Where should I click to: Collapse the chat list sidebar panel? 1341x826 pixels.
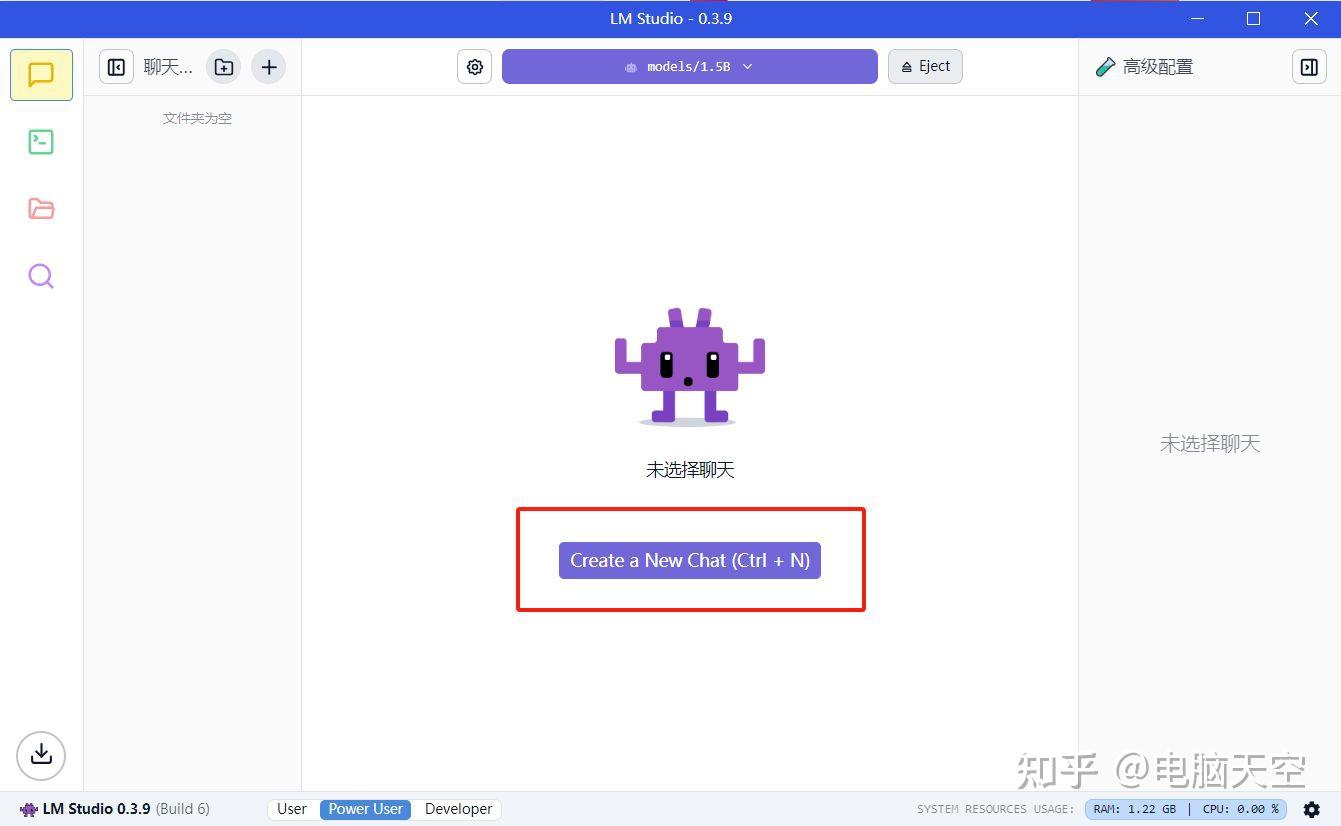pyautogui.click(x=116, y=67)
